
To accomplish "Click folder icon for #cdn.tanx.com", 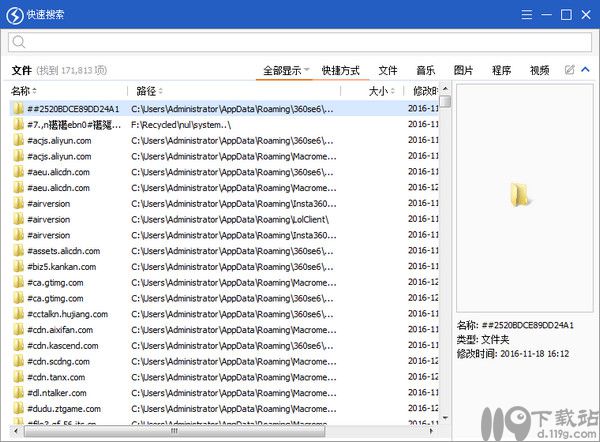I will pos(18,377).
